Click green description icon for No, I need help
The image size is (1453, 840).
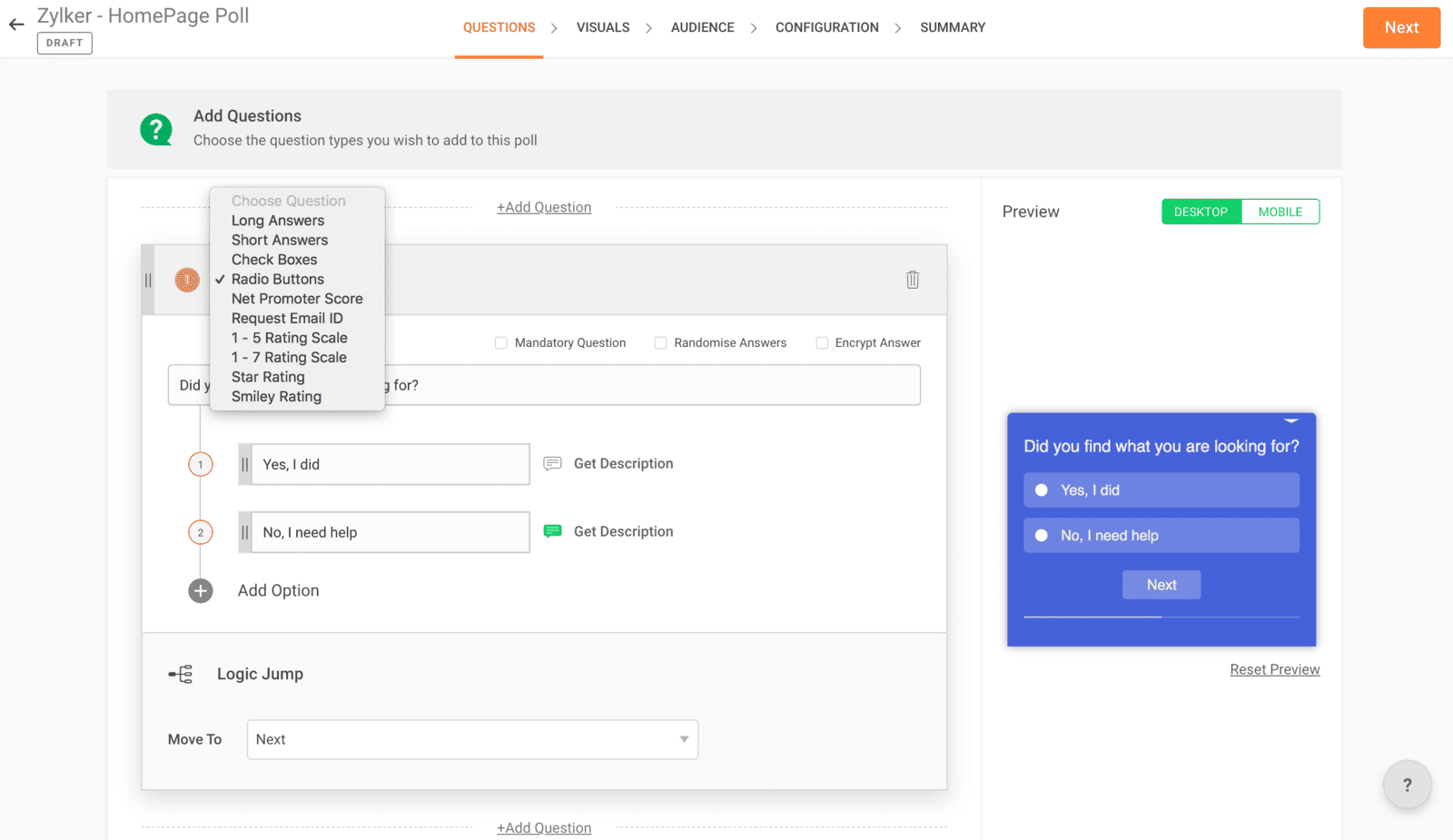(552, 531)
